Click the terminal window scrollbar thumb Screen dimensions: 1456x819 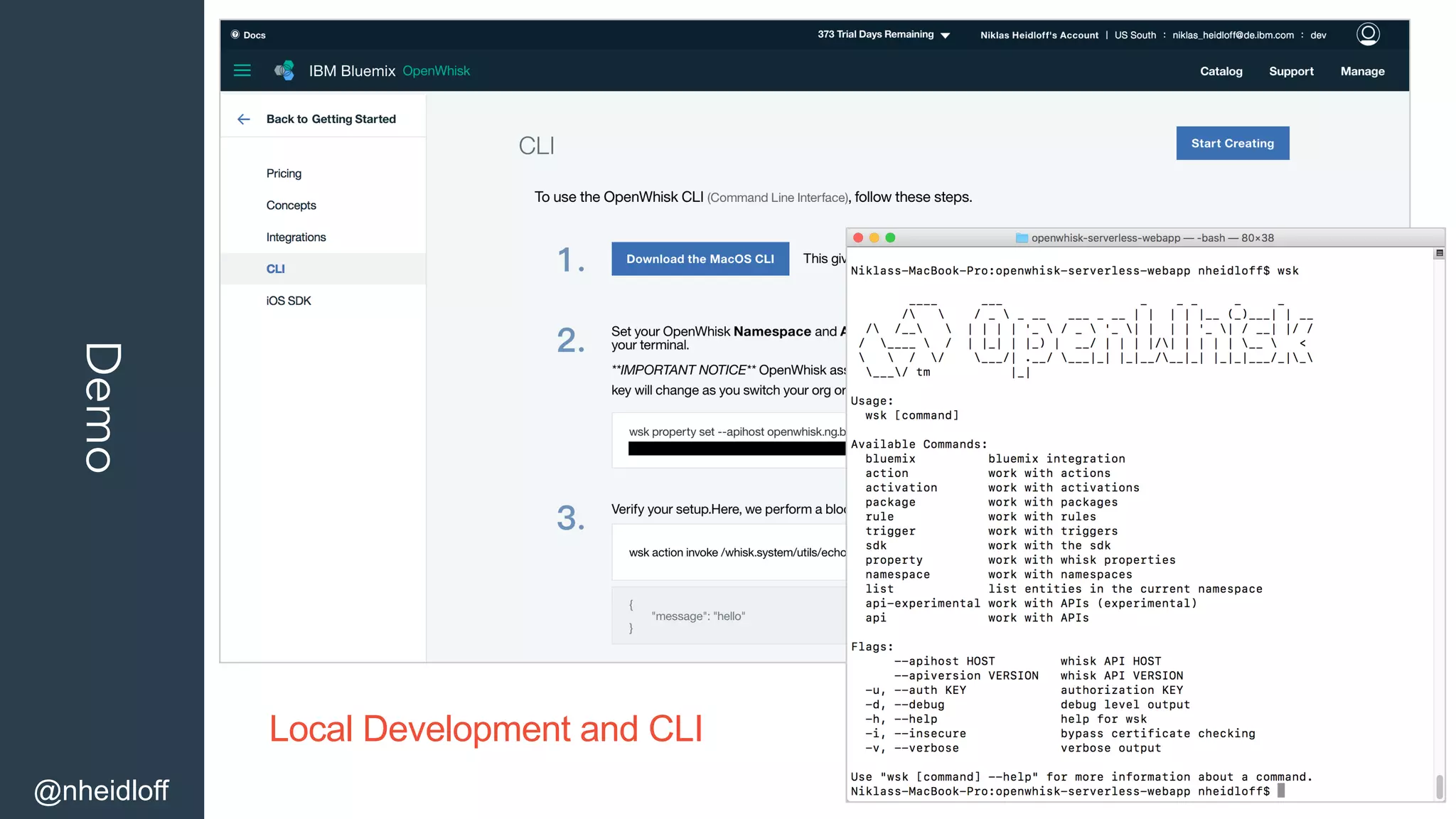1440,786
